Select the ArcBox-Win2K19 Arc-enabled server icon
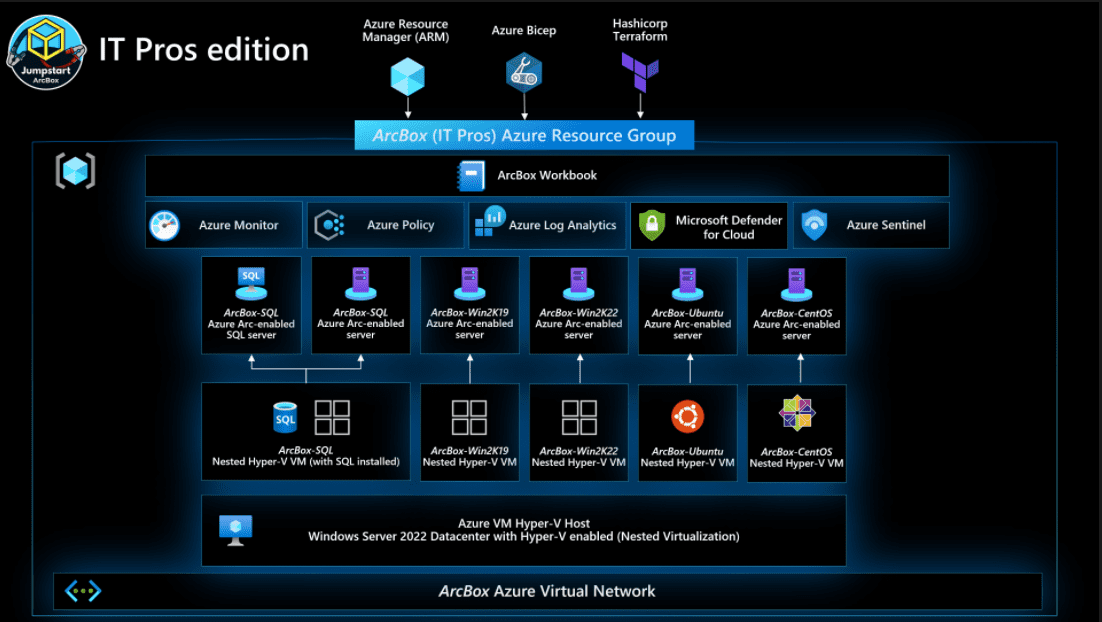Viewport: 1102px width, 622px height. pos(469,283)
